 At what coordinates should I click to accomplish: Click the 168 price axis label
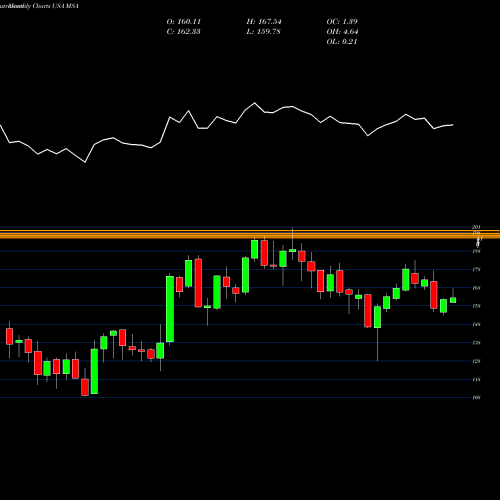pyautogui.click(x=476, y=288)
